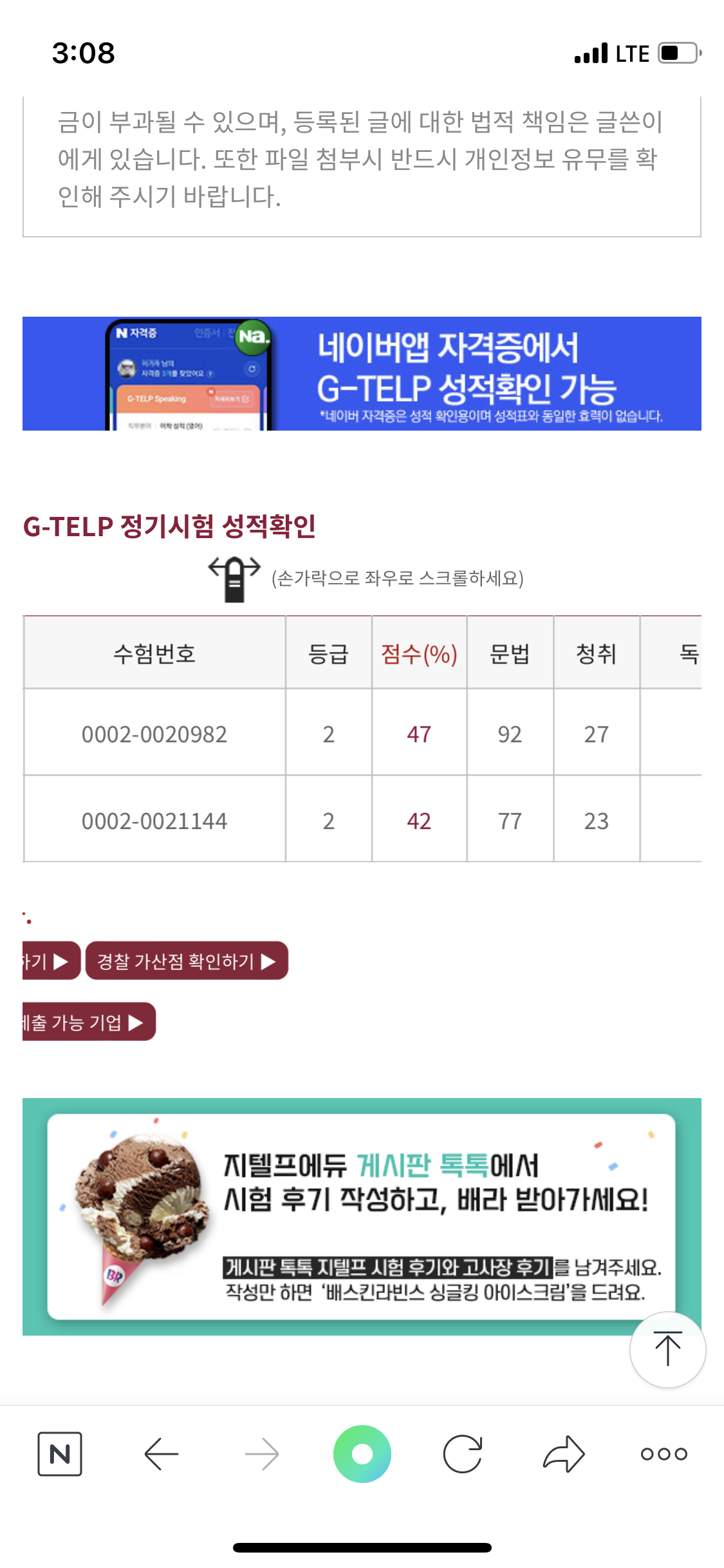This screenshot has width=724, height=1568.
Task: Tap the finger swipe scroll hint icon
Action: (x=234, y=579)
